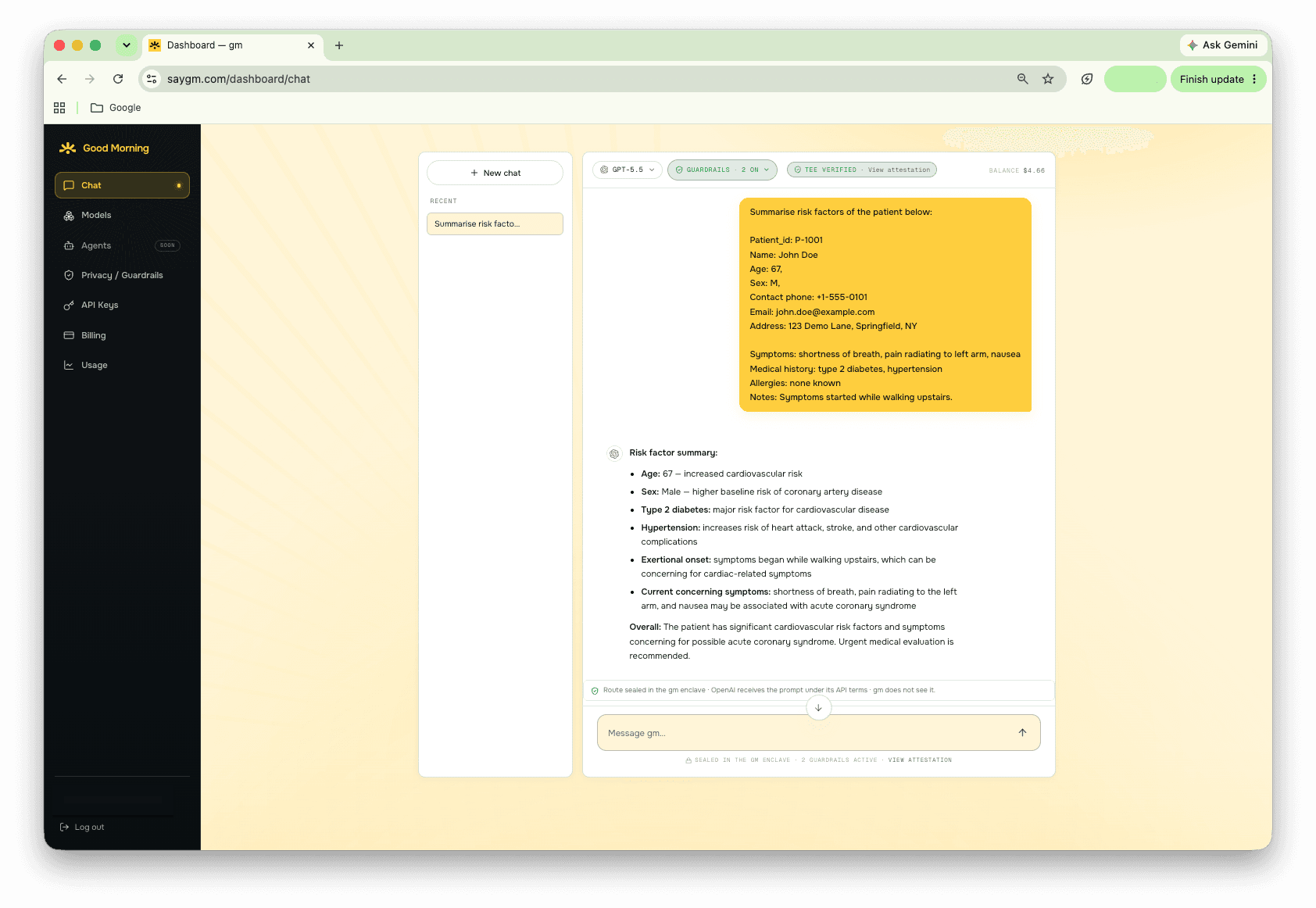Open the tab search chevron dropdown
Image resolution: width=1316 pixels, height=908 pixels.
tap(127, 45)
